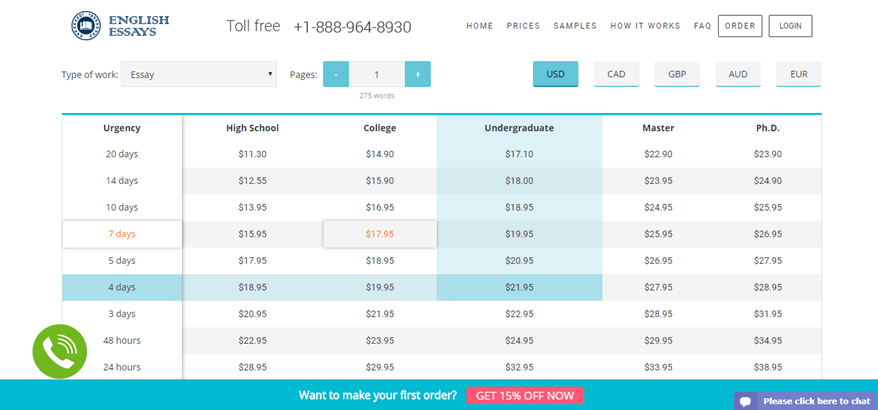Open the Type of work dropdown

click(x=199, y=74)
